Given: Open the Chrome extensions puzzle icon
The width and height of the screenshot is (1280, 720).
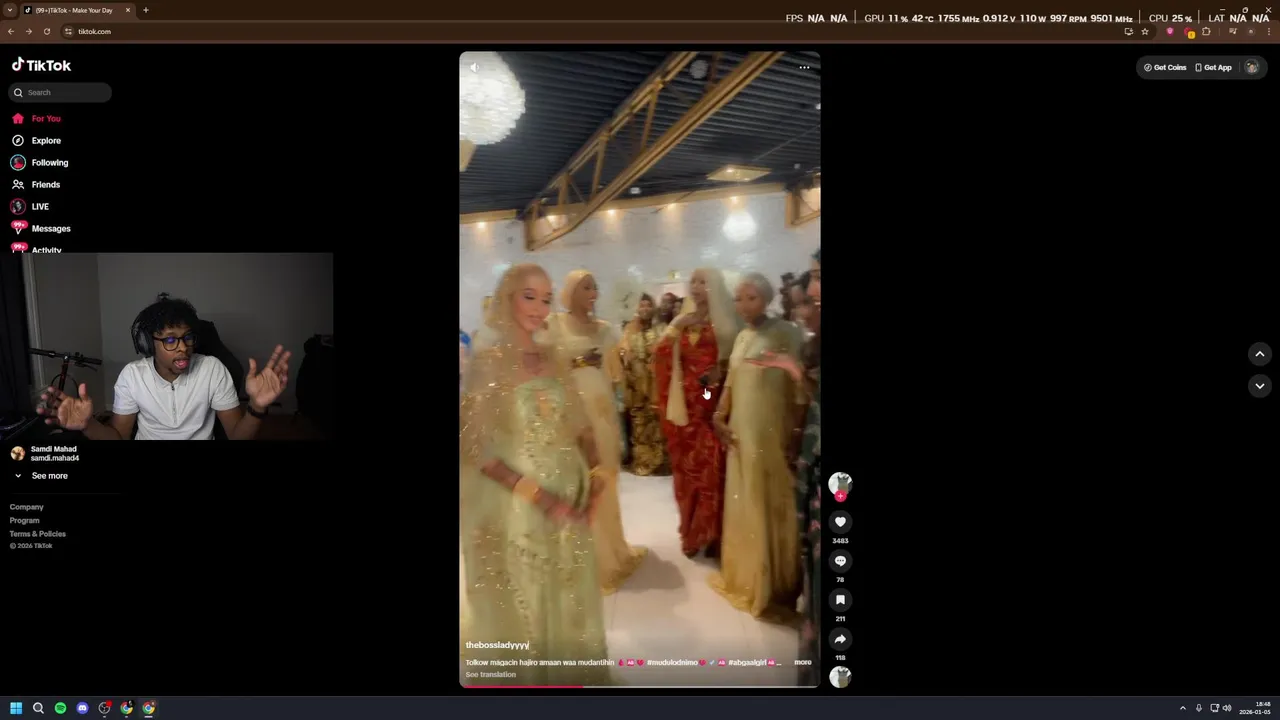Looking at the screenshot, I should [x=1206, y=32].
